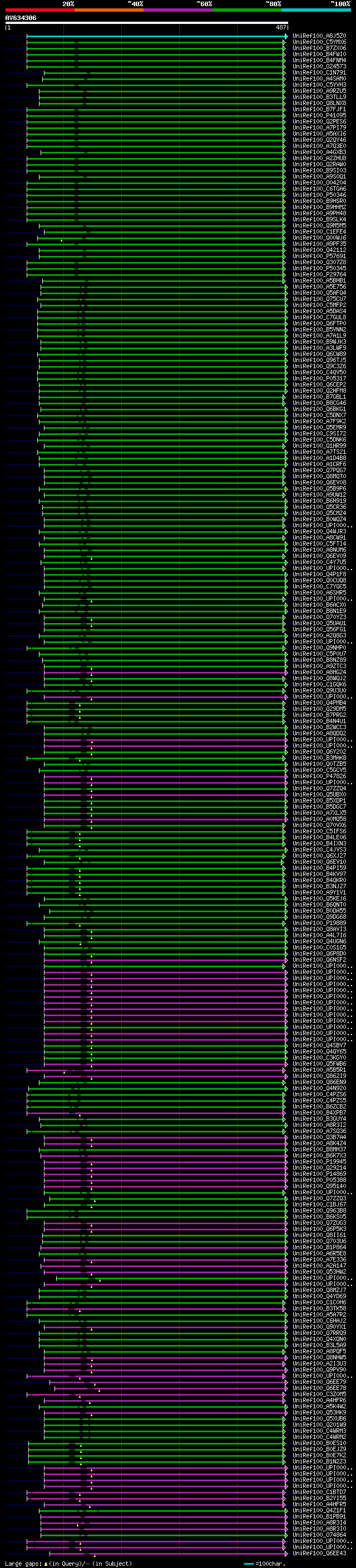Select the UniRef100_B1N2Z3 label

coord(319,1461)
